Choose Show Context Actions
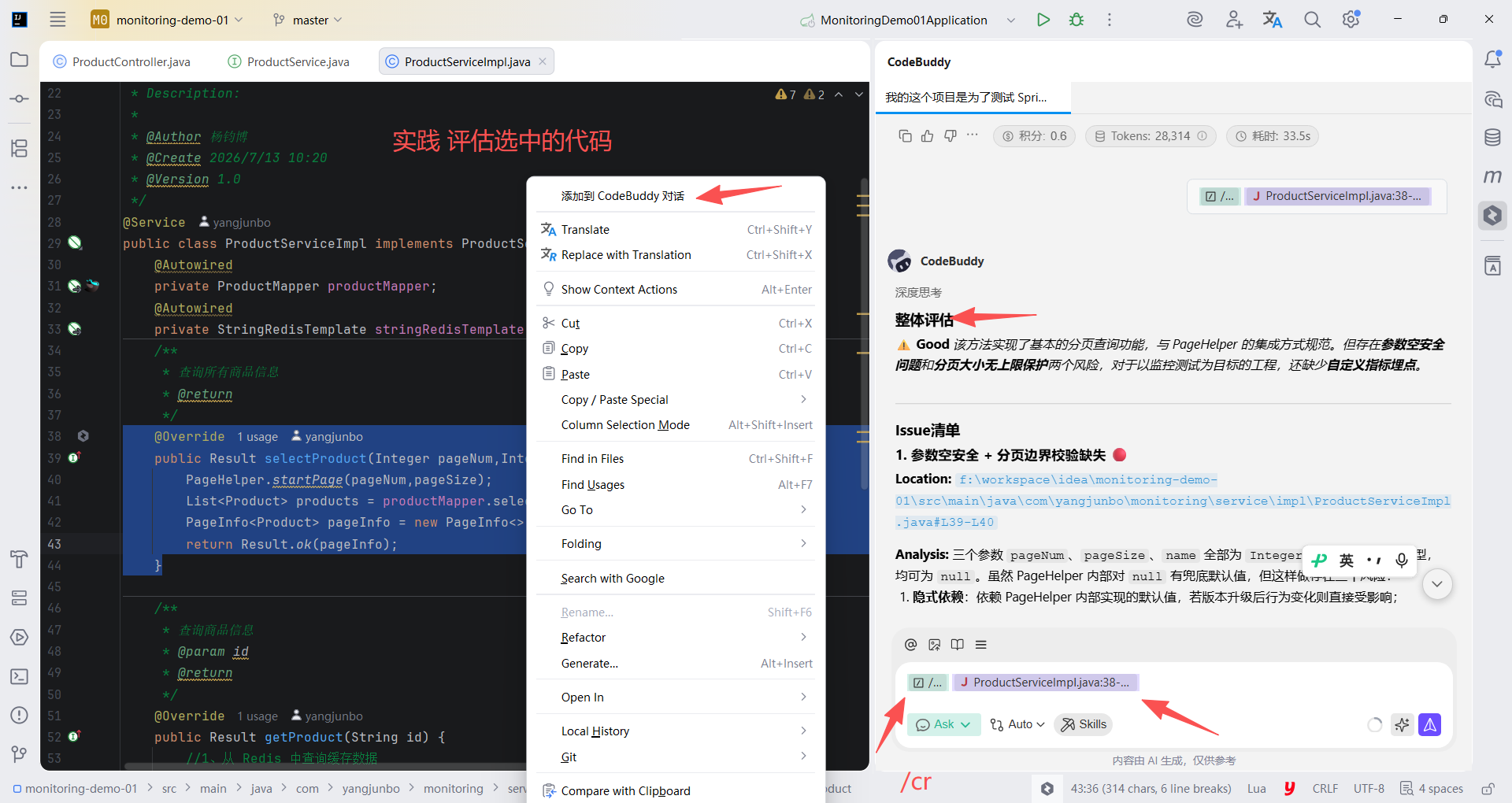The image size is (1512, 803). point(675,290)
